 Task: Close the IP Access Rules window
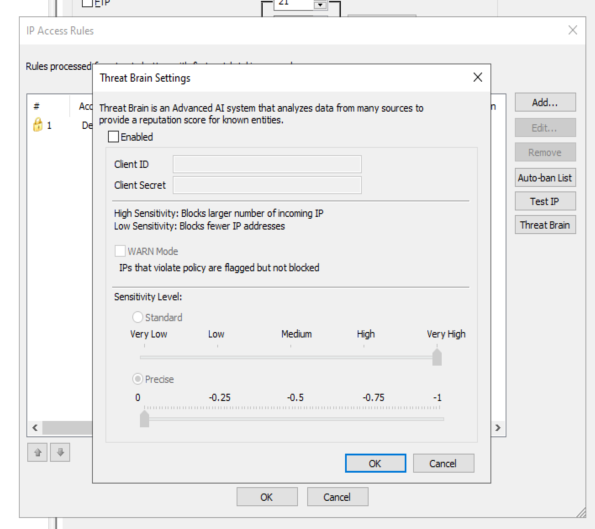[x=573, y=30]
